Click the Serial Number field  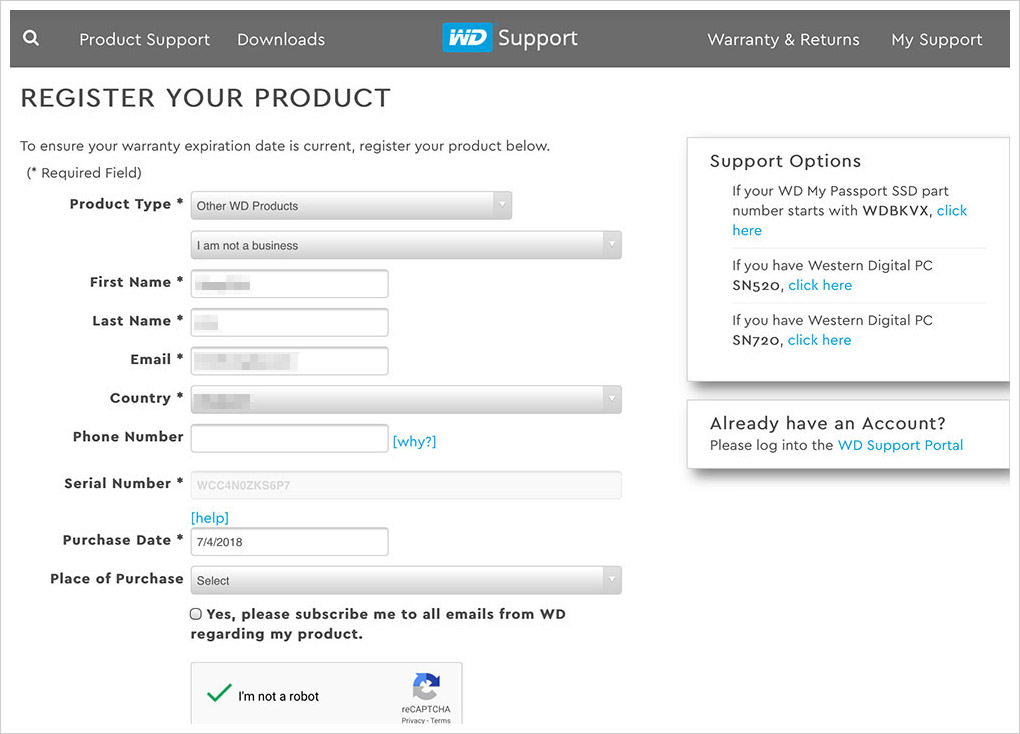(x=406, y=485)
